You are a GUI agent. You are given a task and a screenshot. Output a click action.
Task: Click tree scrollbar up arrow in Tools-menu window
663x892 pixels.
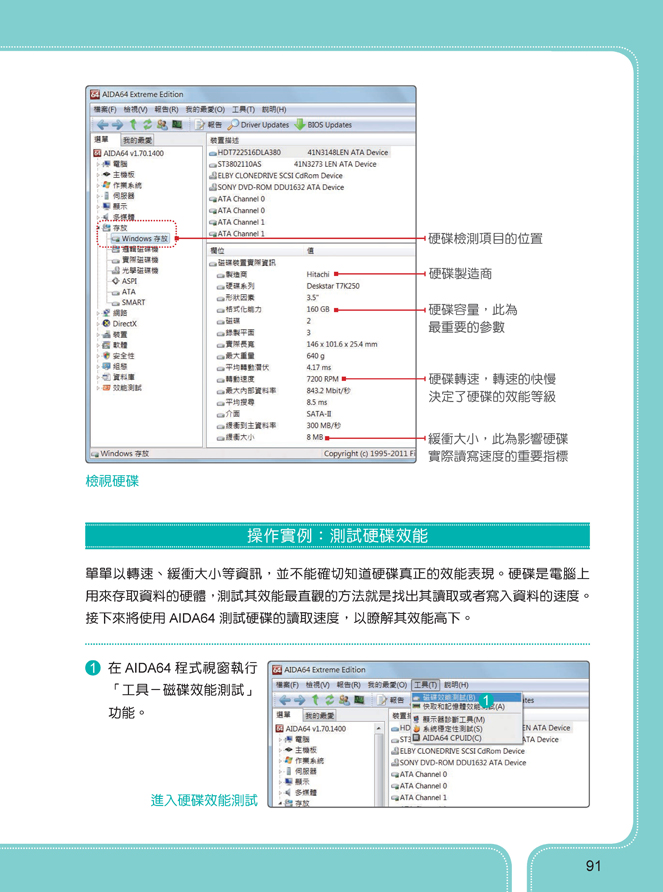point(379,728)
